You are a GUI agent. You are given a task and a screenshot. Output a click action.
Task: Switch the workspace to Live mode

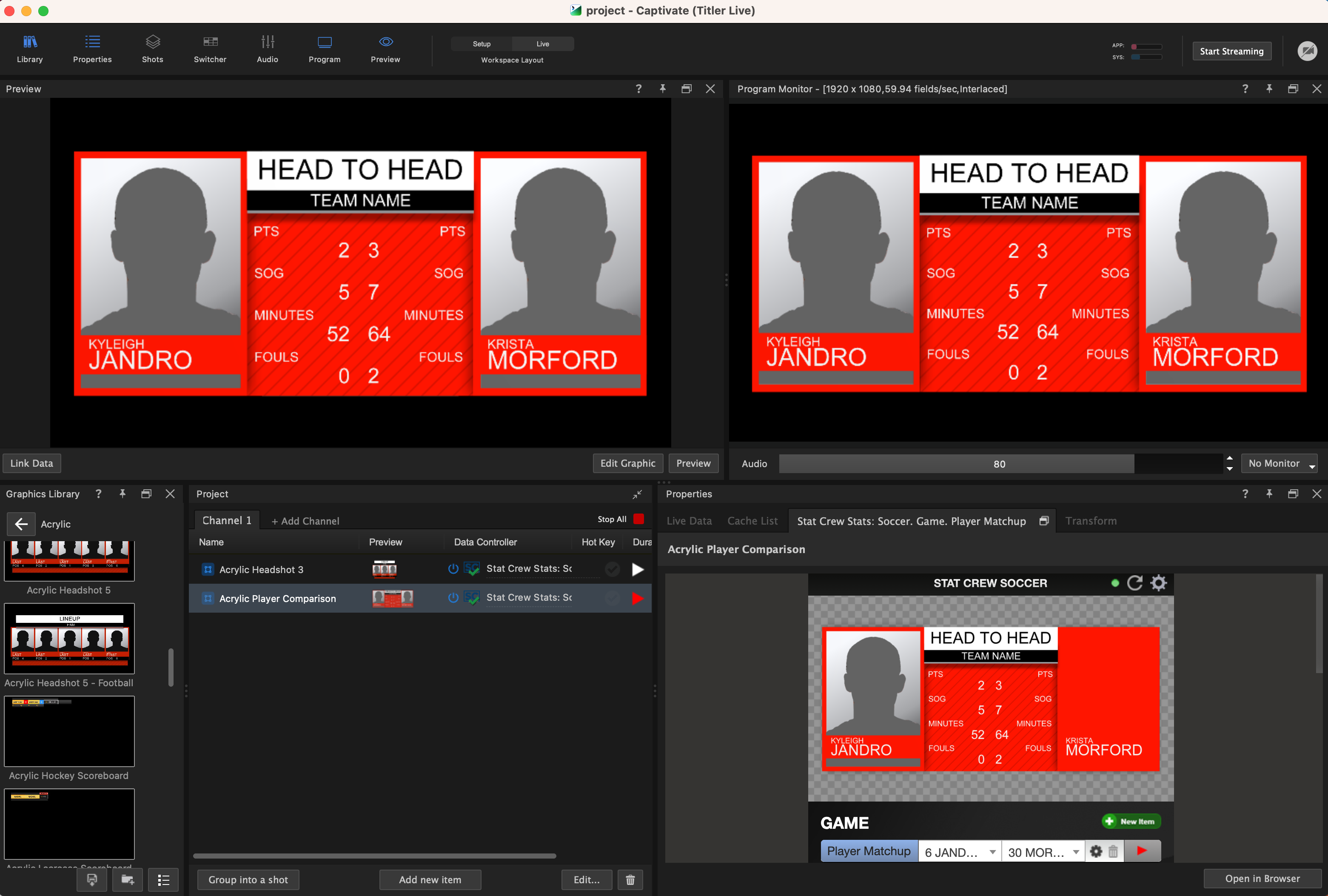(x=541, y=43)
